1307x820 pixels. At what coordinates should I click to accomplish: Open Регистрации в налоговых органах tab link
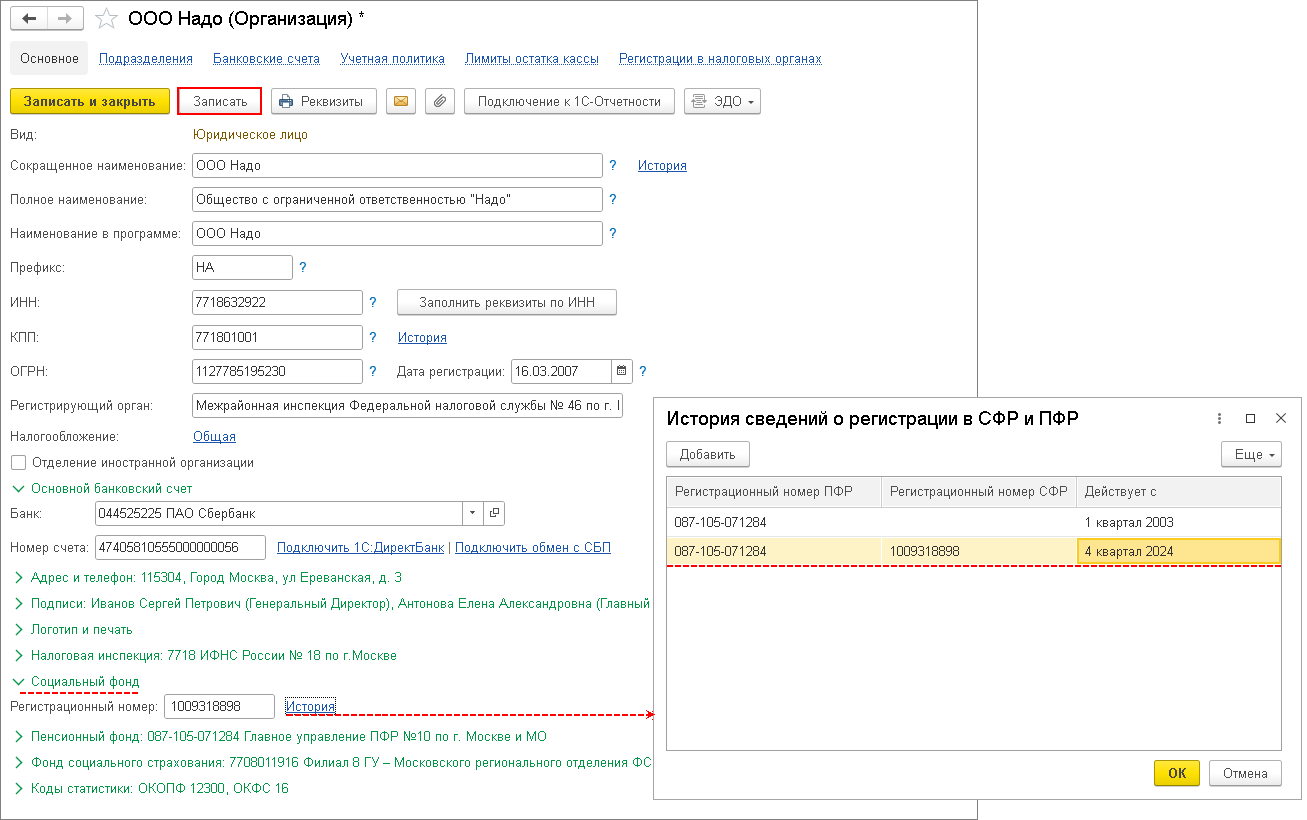(x=720, y=59)
